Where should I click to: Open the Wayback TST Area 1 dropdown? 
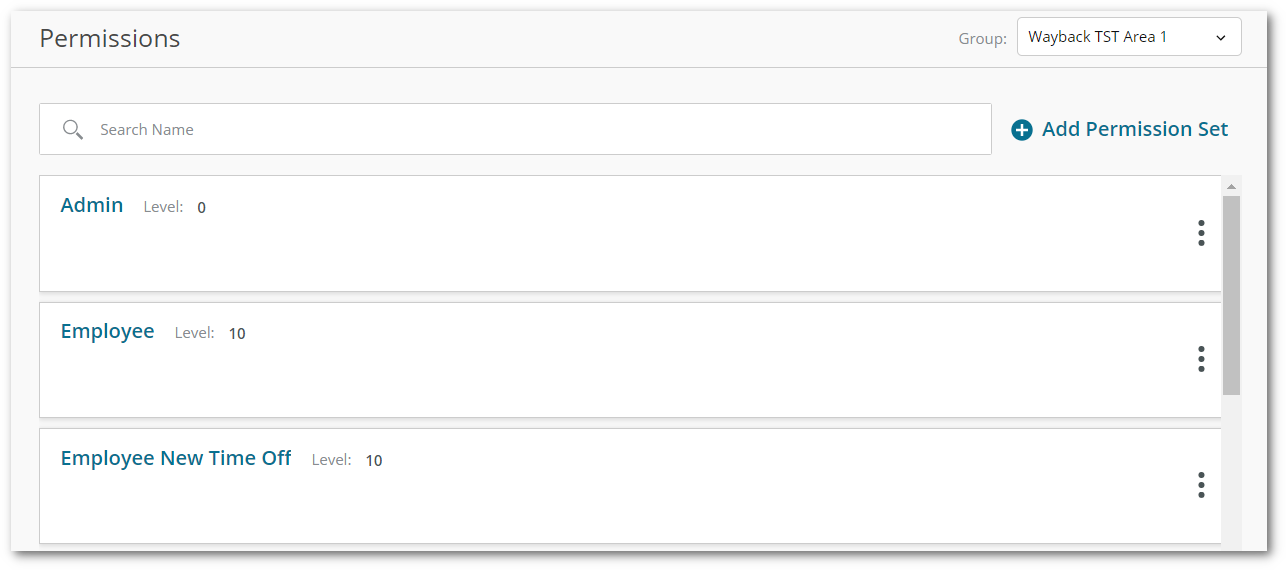(1129, 37)
